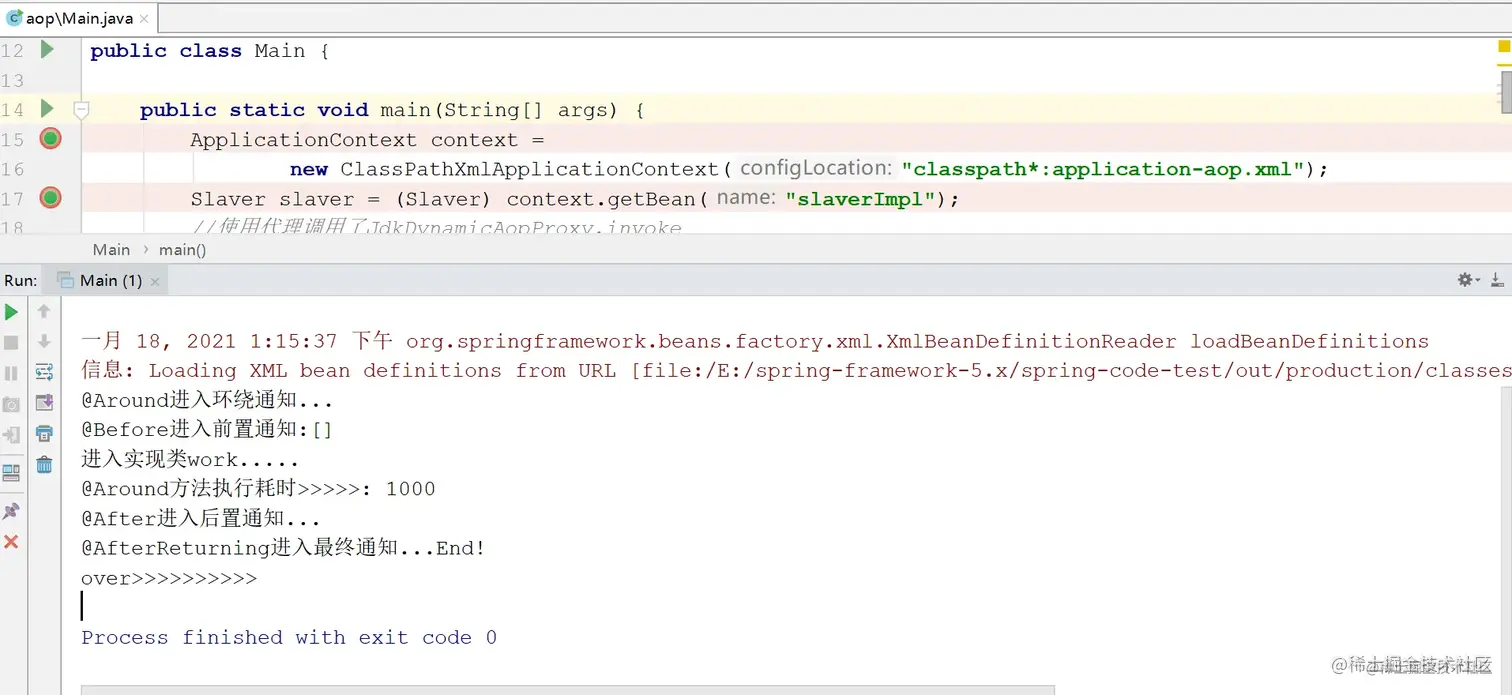Click the yellow inspection status indicator
Image resolution: width=1512 pixels, height=695 pixels.
(1503, 46)
